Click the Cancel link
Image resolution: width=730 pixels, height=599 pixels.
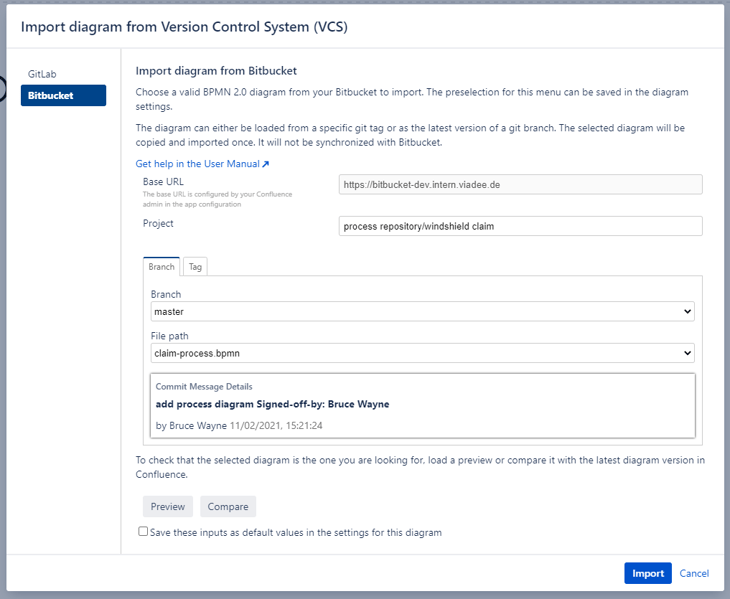694,573
